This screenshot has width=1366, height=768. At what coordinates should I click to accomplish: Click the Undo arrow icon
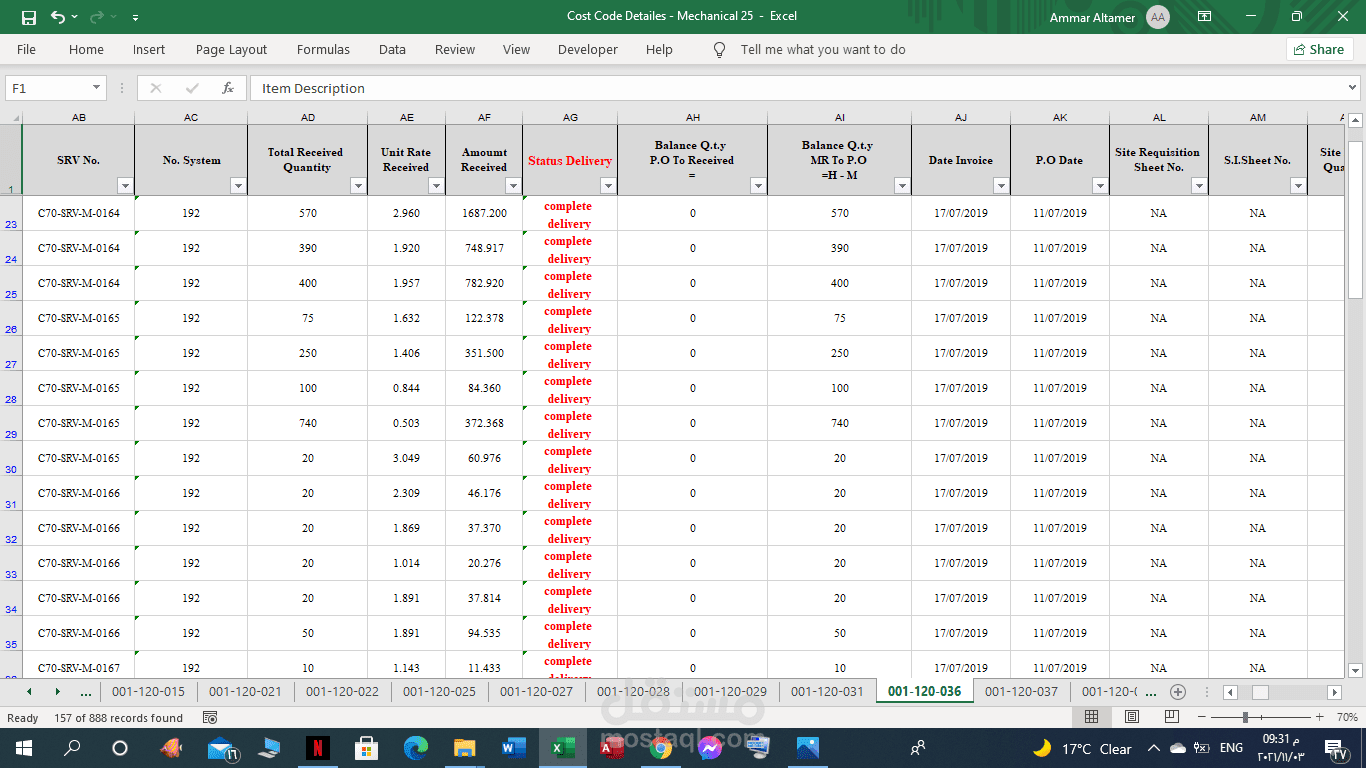click(x=58, y=17)
